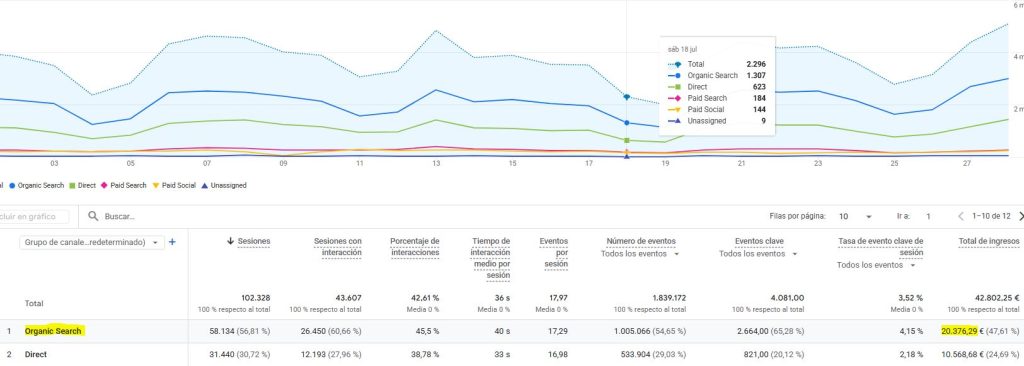The width and height of the screenshot is (1024, 366).
Task: Open Todos los eventos dropdown under Tasa de evento clave
Action: click(x=875, y=265)
